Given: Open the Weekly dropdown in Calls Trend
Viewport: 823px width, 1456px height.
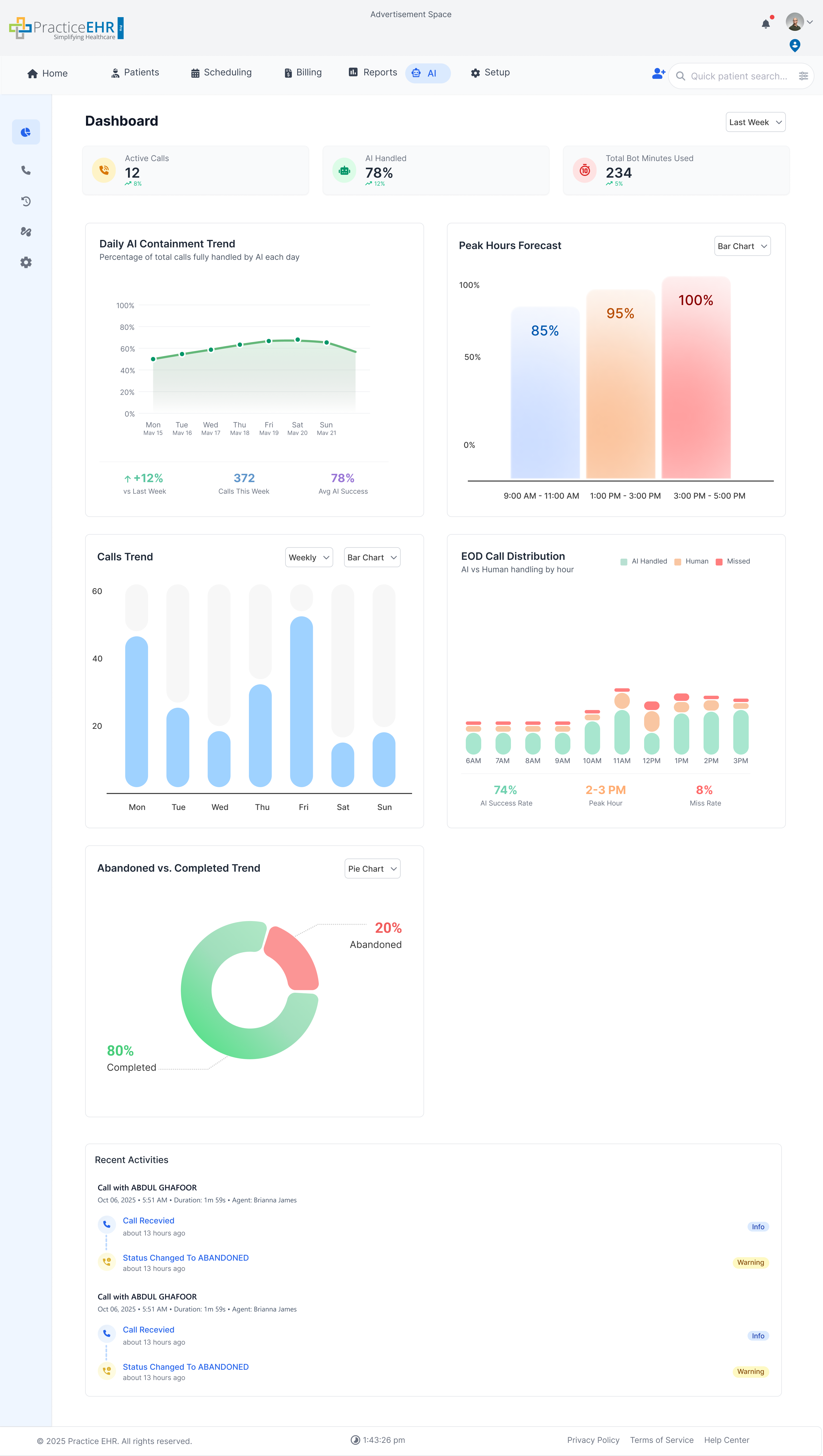Looking at the screenshot, I should pos(308,557).
